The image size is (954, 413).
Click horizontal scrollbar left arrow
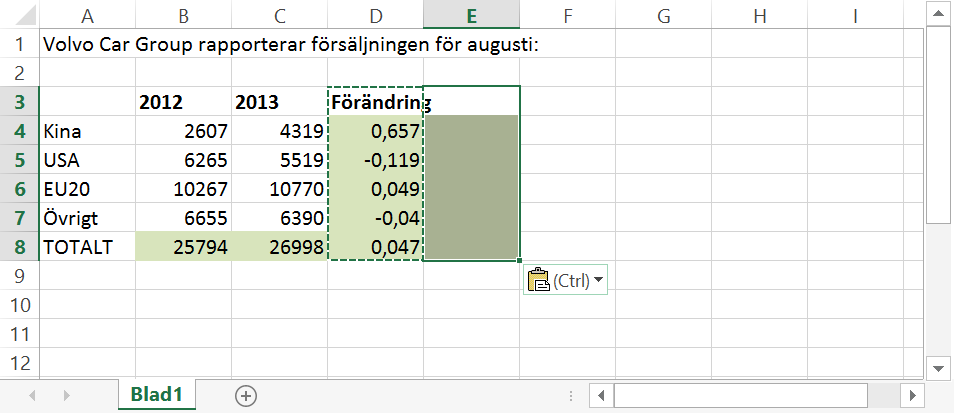tap(601, 396)
